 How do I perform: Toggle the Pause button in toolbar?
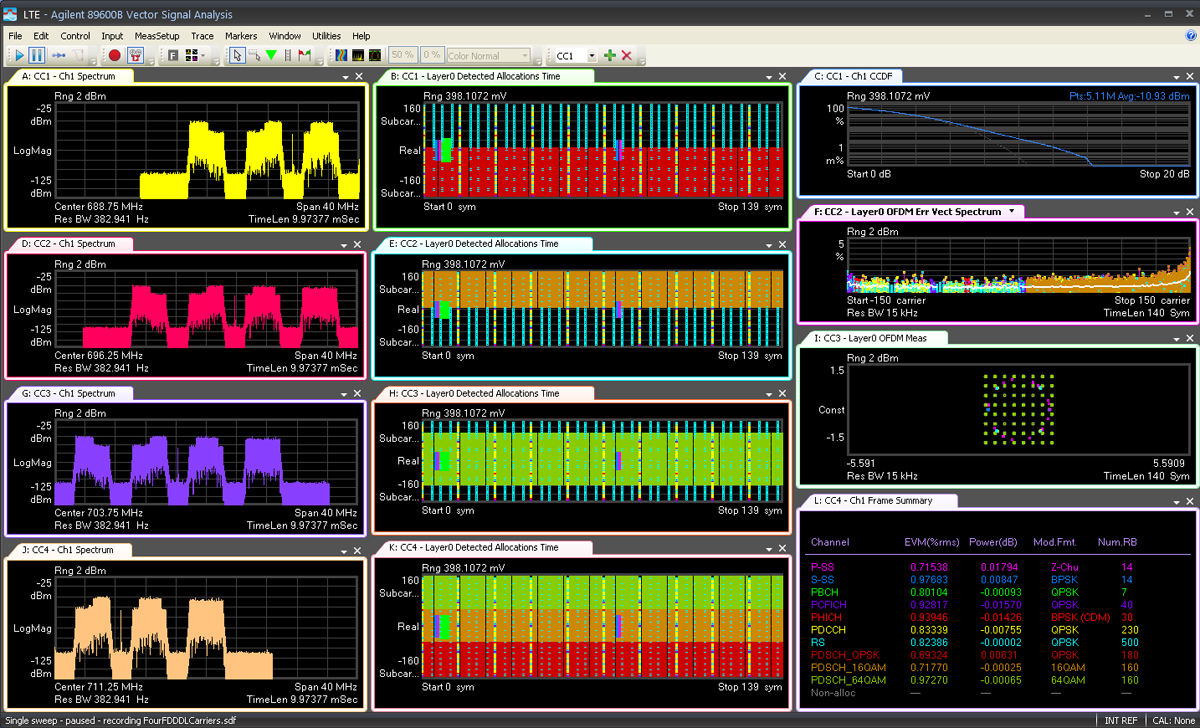tap(37, 56)
